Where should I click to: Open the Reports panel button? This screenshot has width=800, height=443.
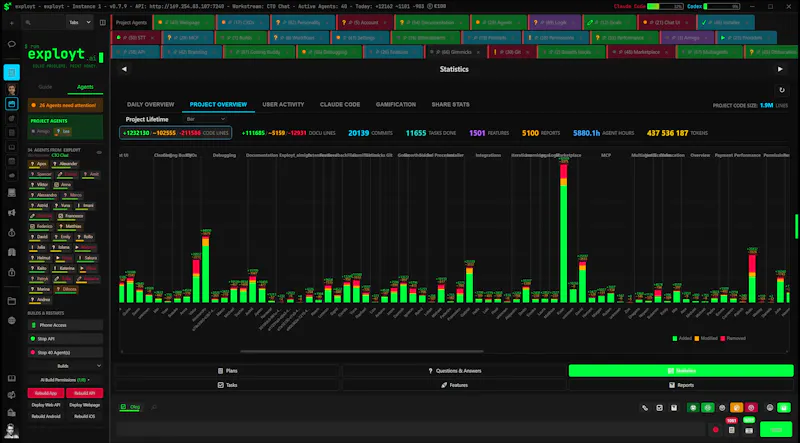(681, 385)
